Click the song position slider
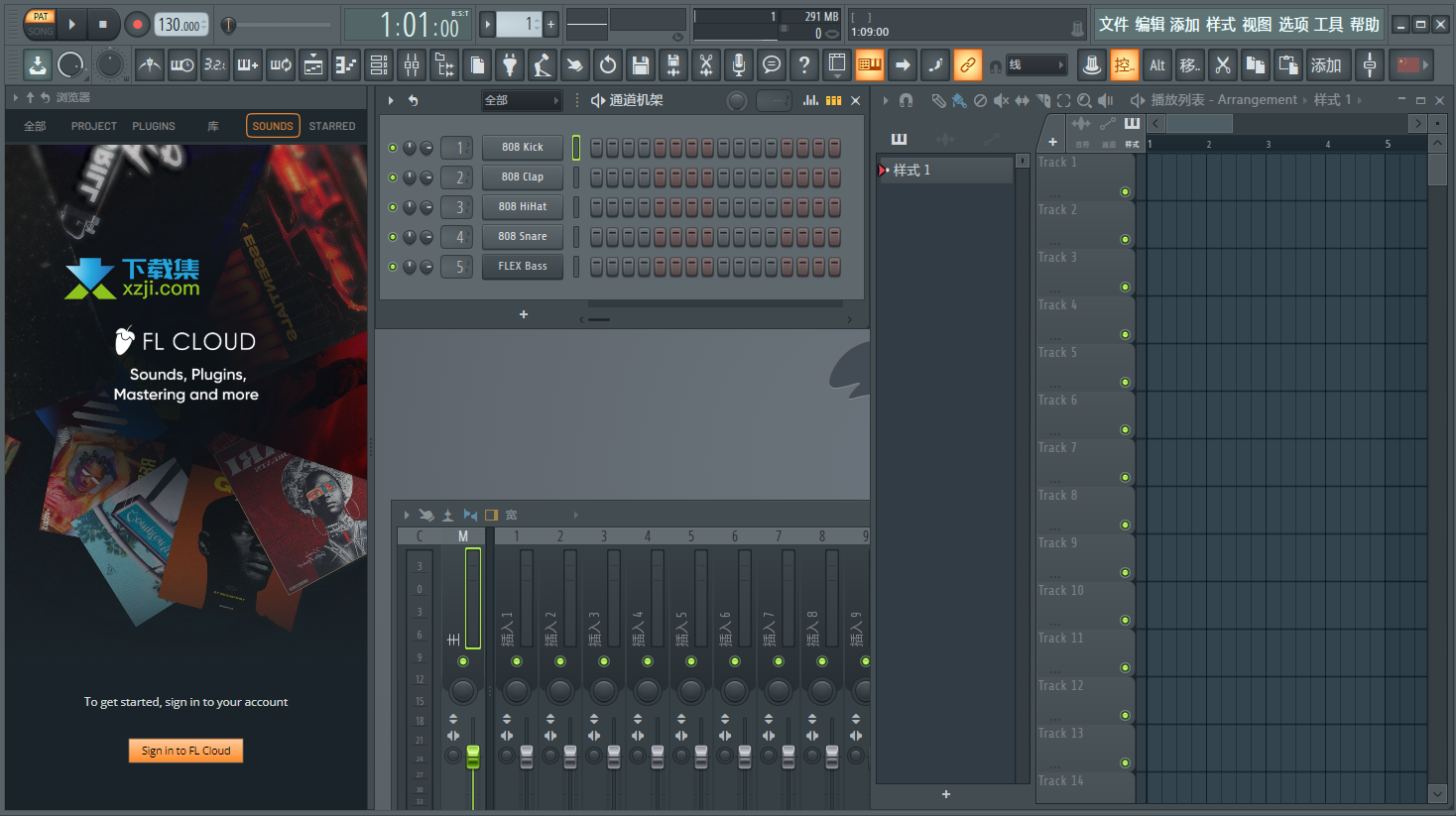Viewport: 1456px width, 816px height. tap(275, 25)
